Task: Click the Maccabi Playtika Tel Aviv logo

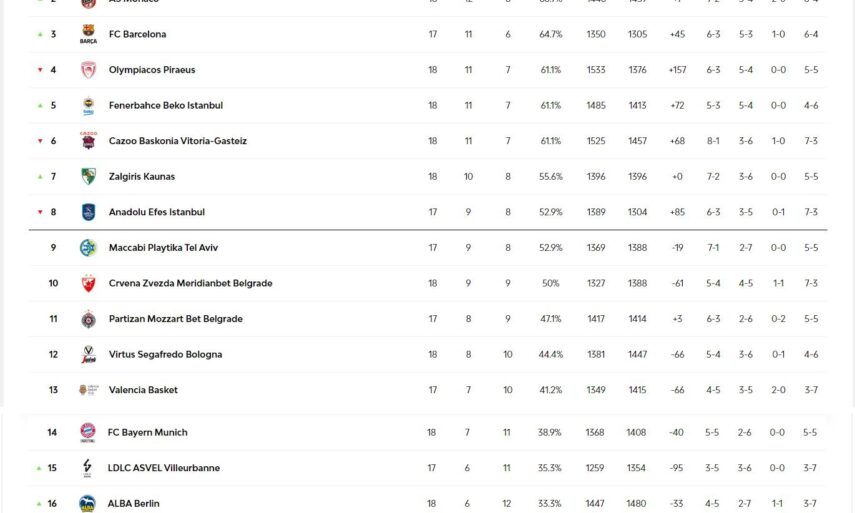Action: (88, 248)
